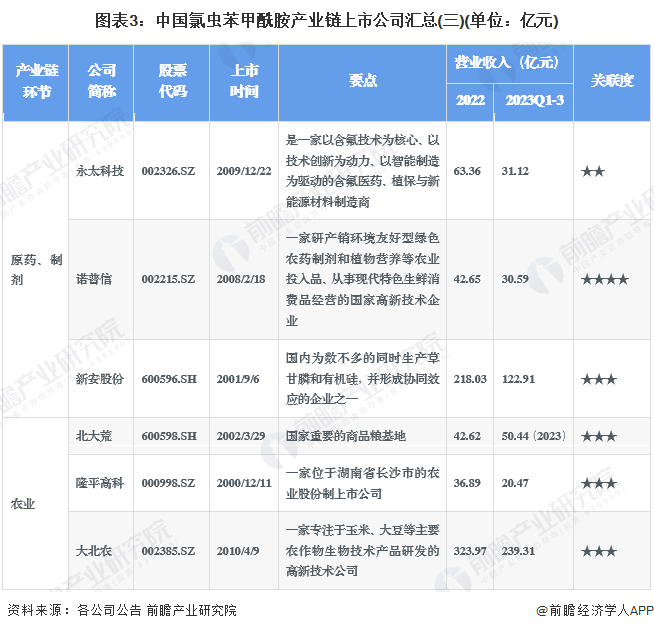The image size is (654, 631).
Task: Click 2022 revenue value 218.03
Action: pyautogui.click(x=470, y=379)
